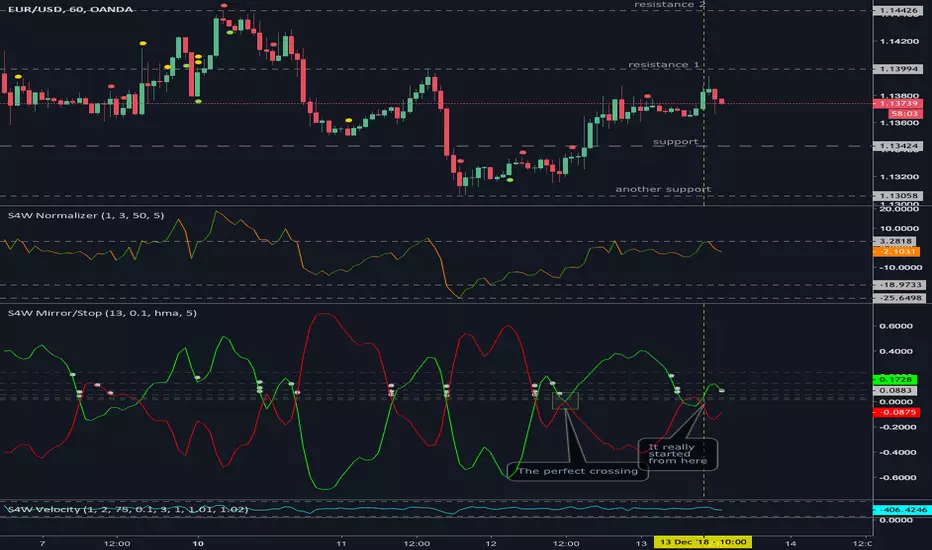Screen dimensions: 932x550
Task: Click the 0.6000 Mirror/Stop scale value
Action: click(x=896, y=326)
